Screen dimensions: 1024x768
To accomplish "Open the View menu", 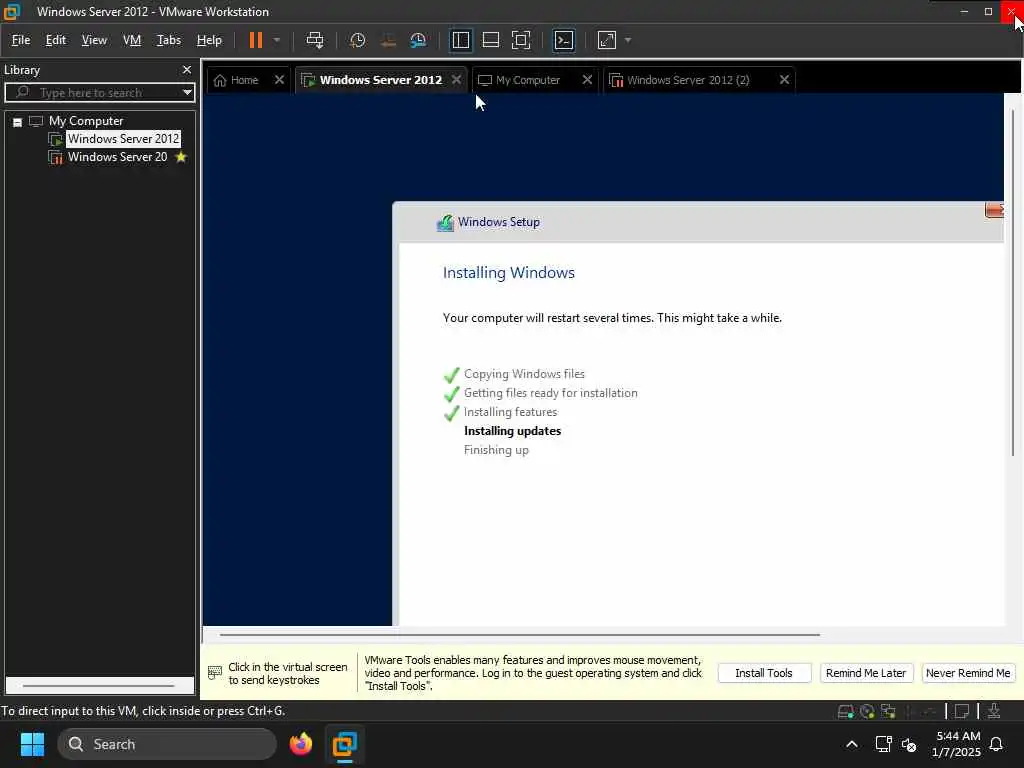I will pos(94,40).
